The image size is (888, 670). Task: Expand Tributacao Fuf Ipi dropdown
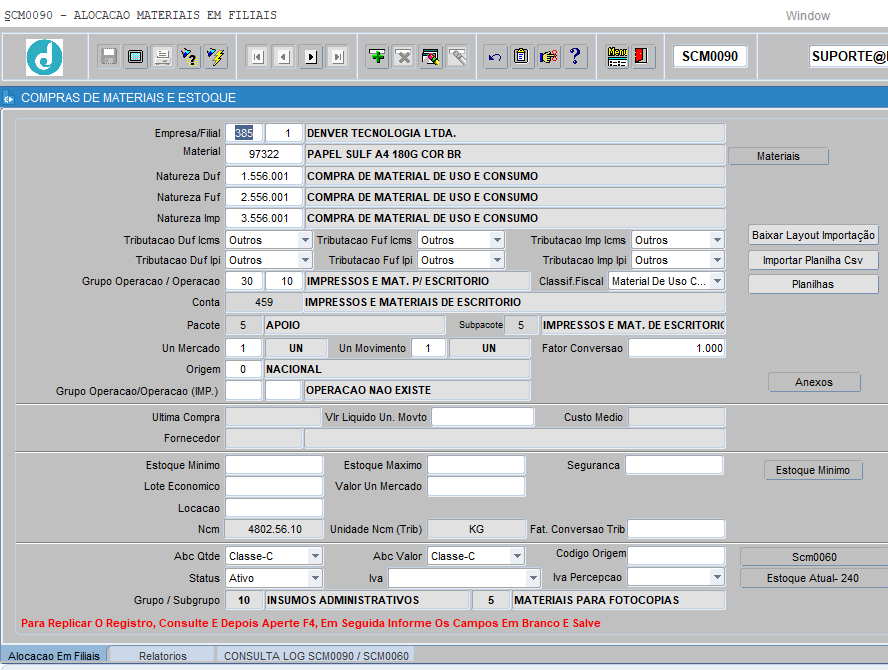tap(497, 260)
